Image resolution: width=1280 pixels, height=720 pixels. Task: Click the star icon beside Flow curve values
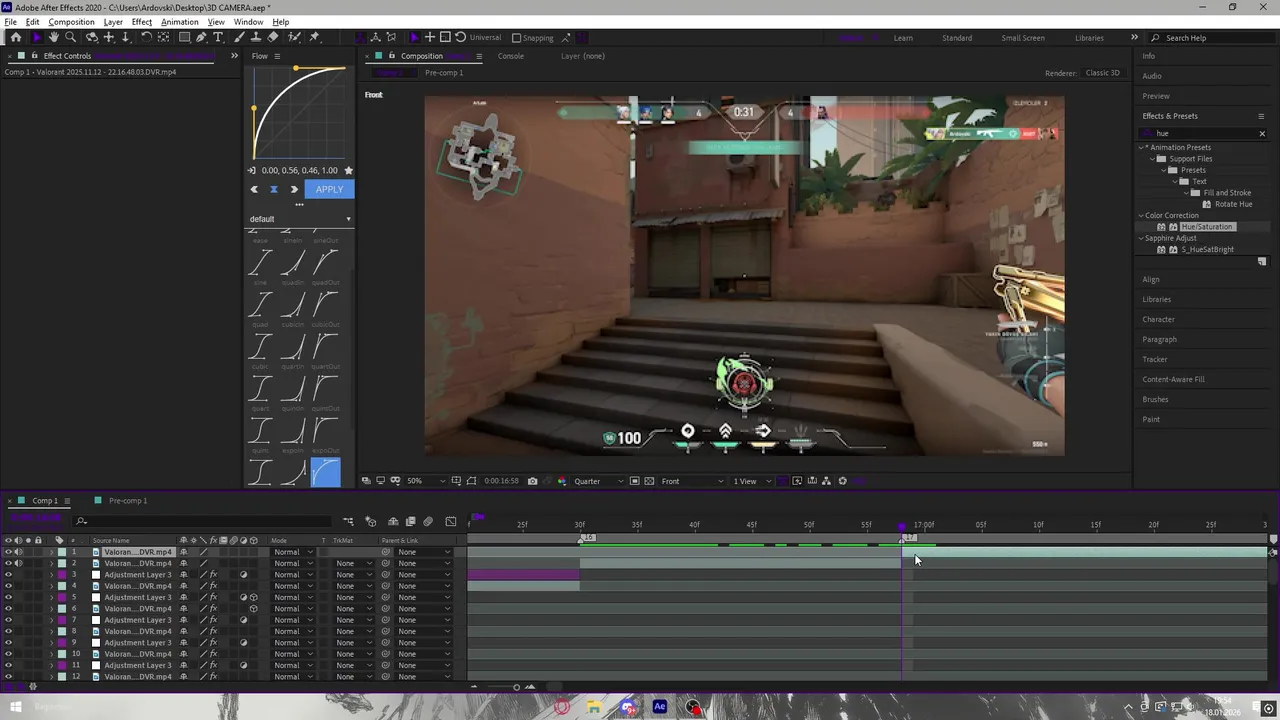348,170
